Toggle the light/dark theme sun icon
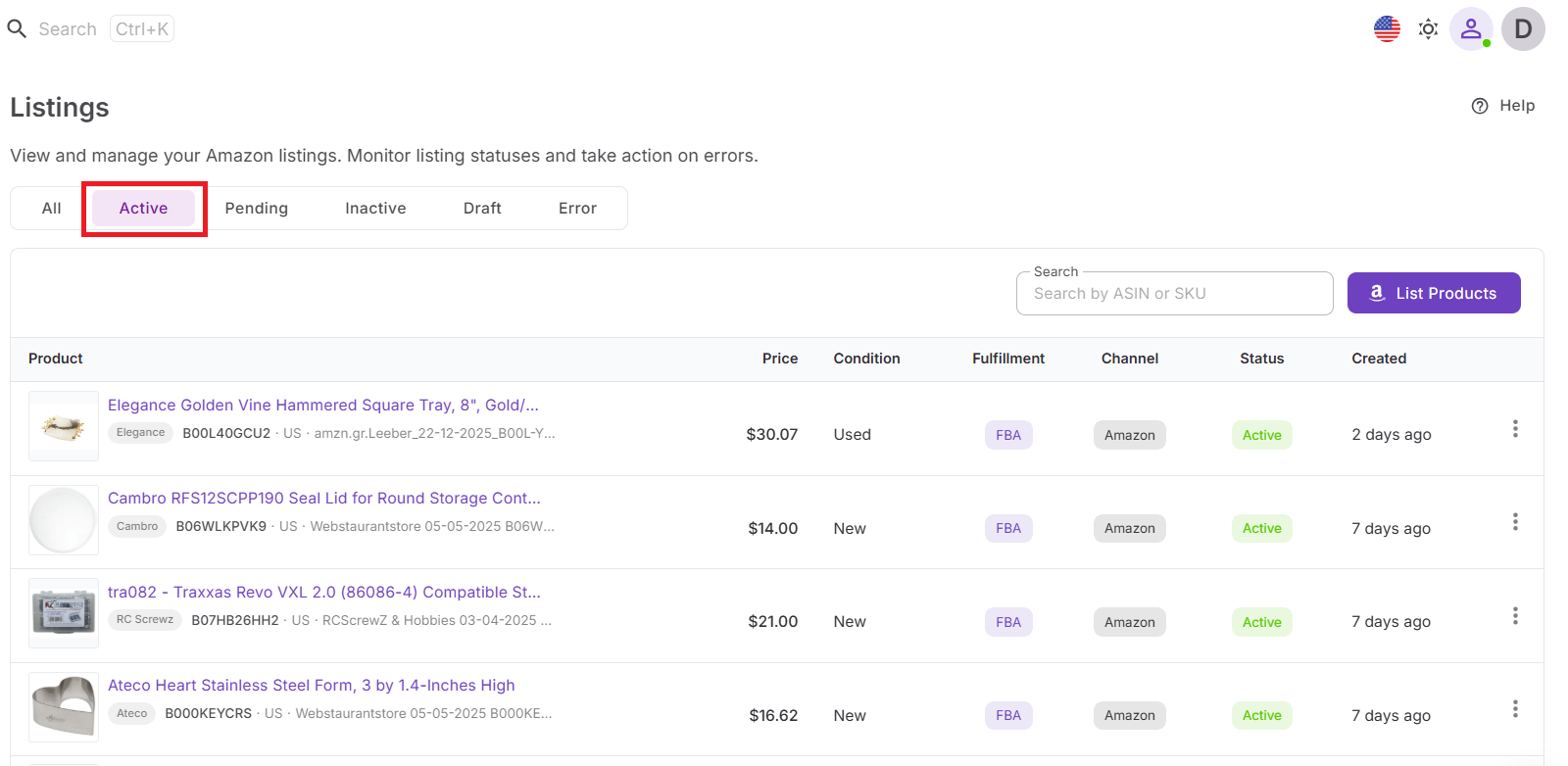 coord(1428,29)
